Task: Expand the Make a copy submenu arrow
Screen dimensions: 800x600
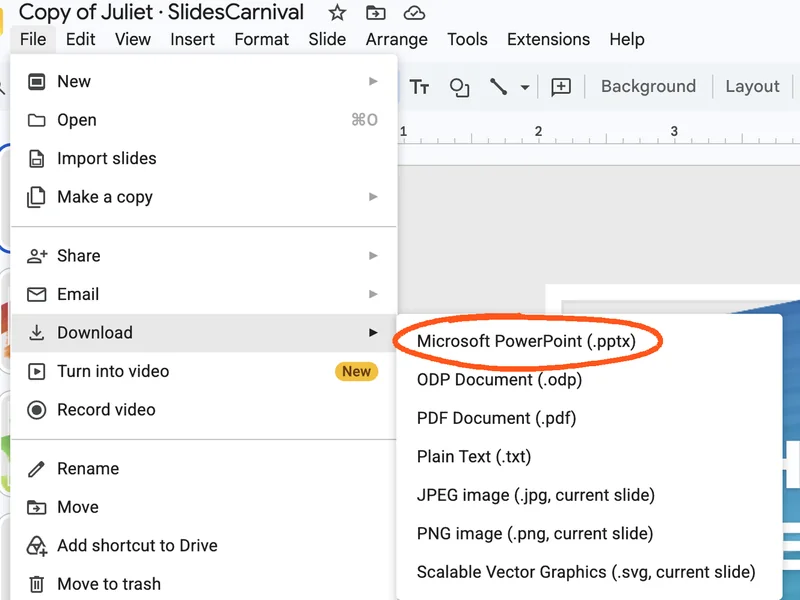Action: pos(373,196)
